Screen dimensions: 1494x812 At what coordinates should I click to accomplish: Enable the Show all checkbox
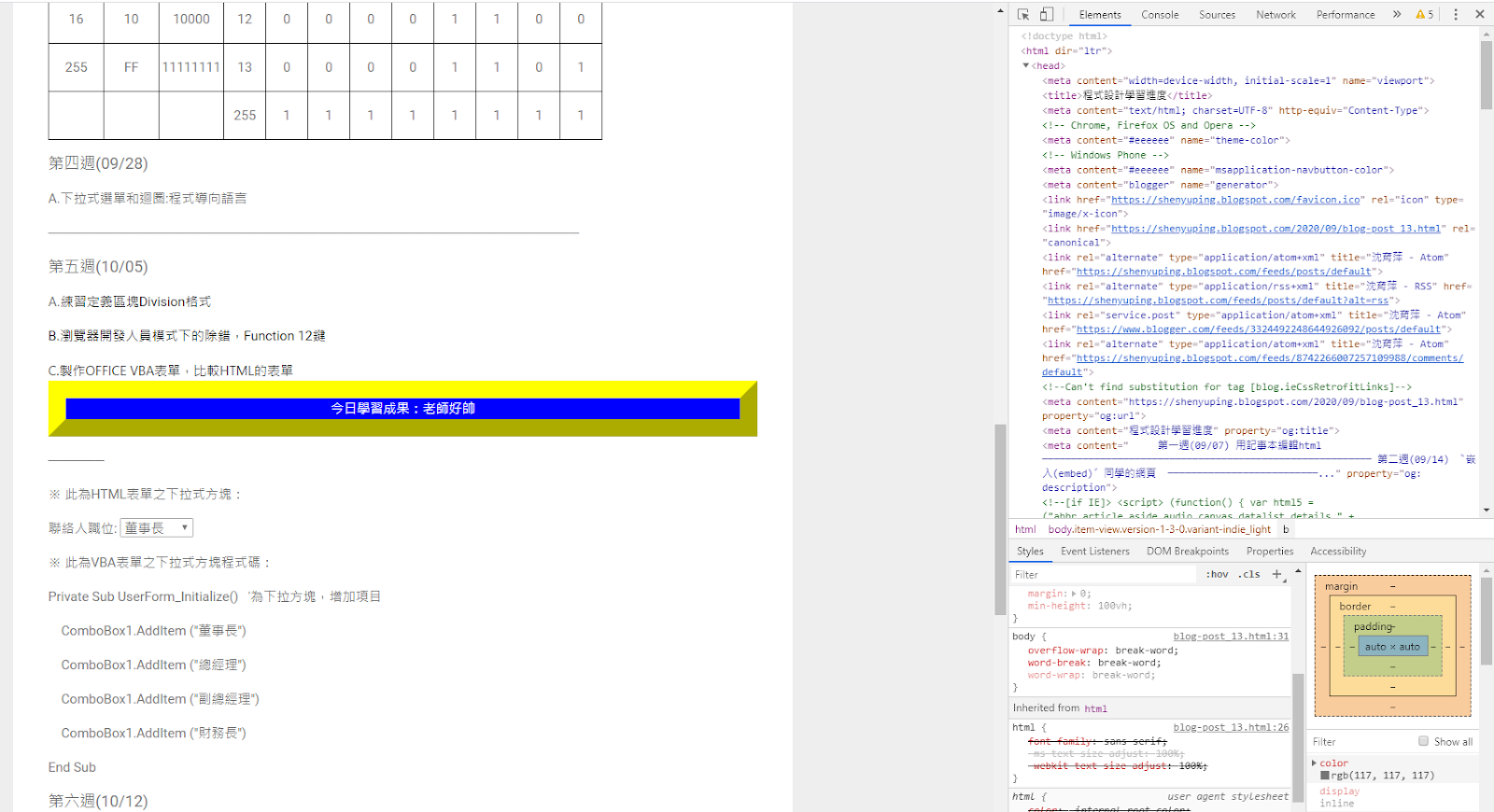(x=1424, y=741)
